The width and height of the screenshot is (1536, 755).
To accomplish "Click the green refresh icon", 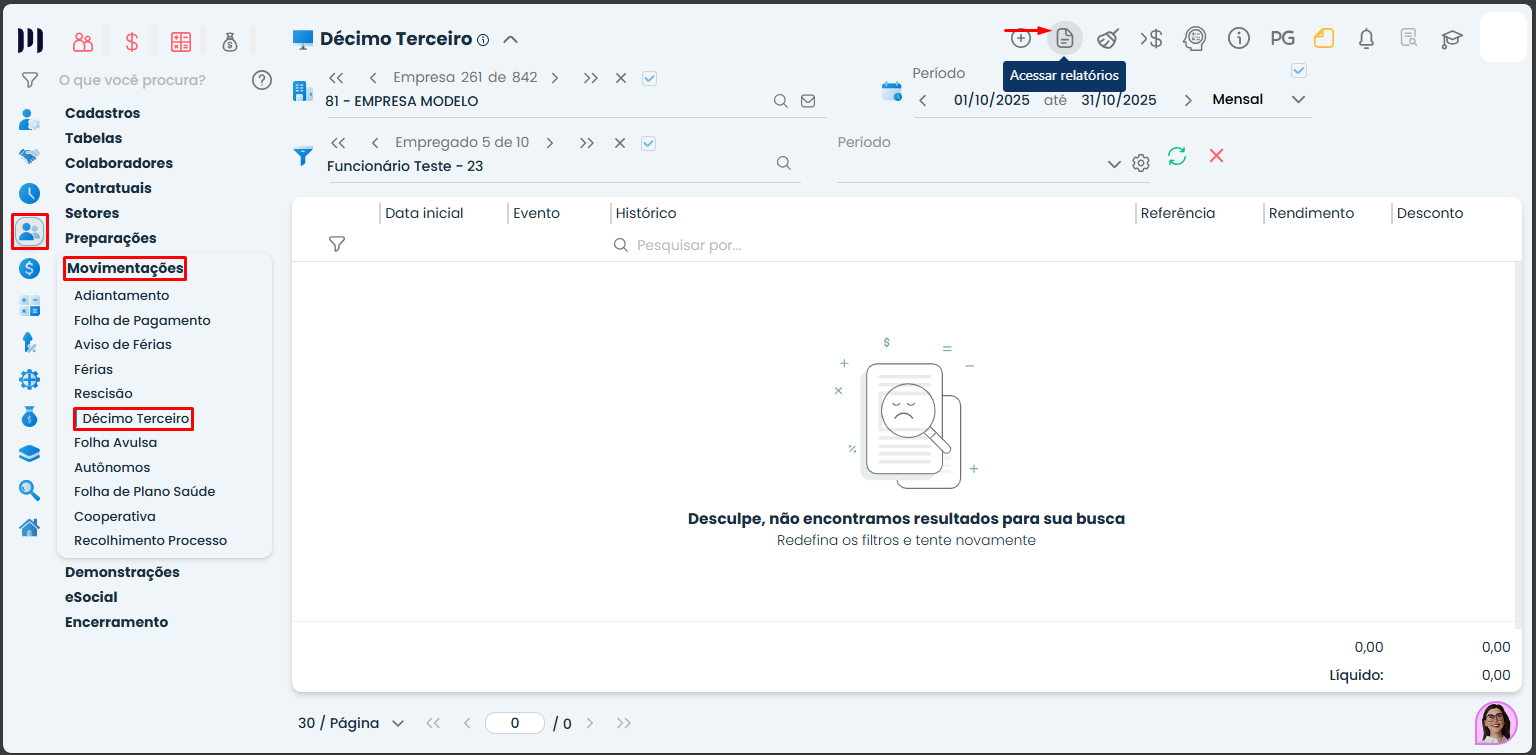I will point(1177,156).
